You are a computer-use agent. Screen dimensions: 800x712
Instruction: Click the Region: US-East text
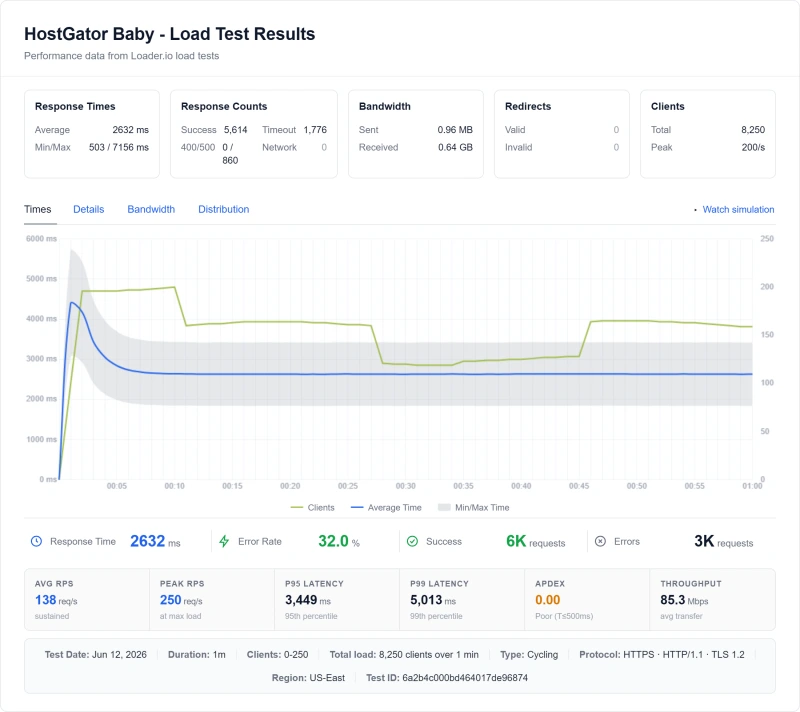click(x=308, y=677)
